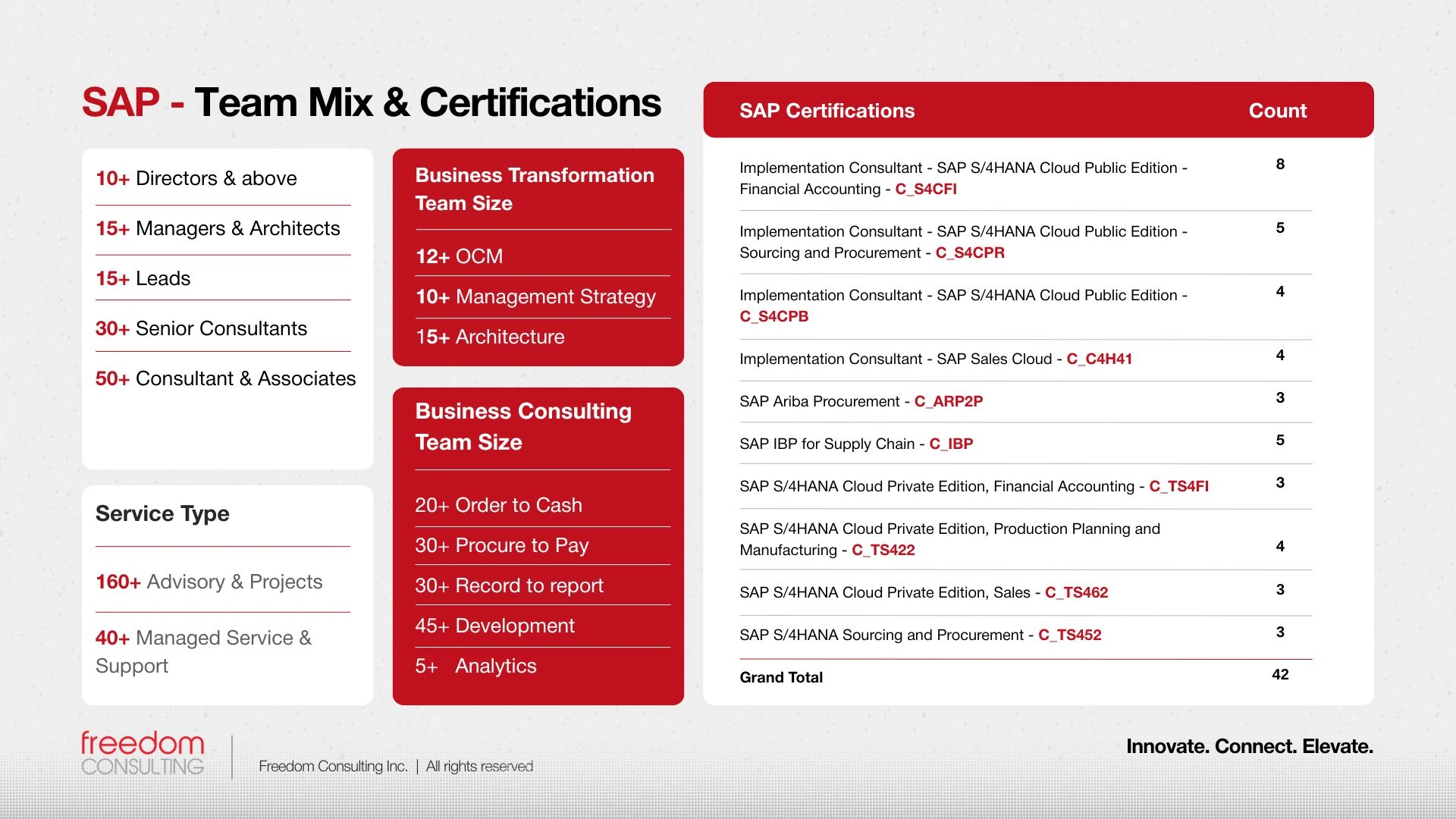Click the Business Transformation Team Size heading
The image size is (1456, 819).
coord(534,189)
